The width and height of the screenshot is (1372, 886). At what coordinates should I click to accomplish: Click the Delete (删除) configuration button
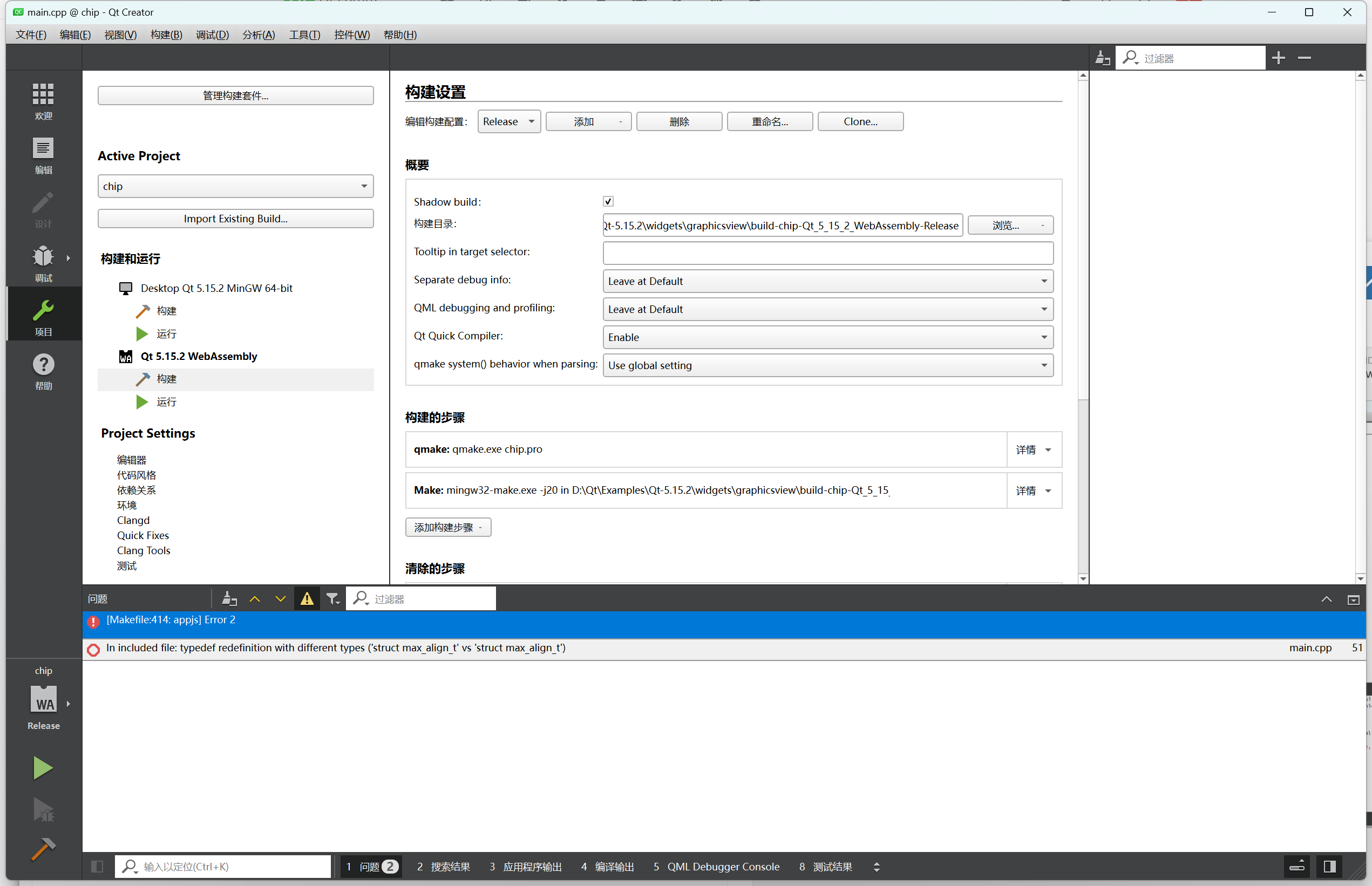(x=679, y=121)
